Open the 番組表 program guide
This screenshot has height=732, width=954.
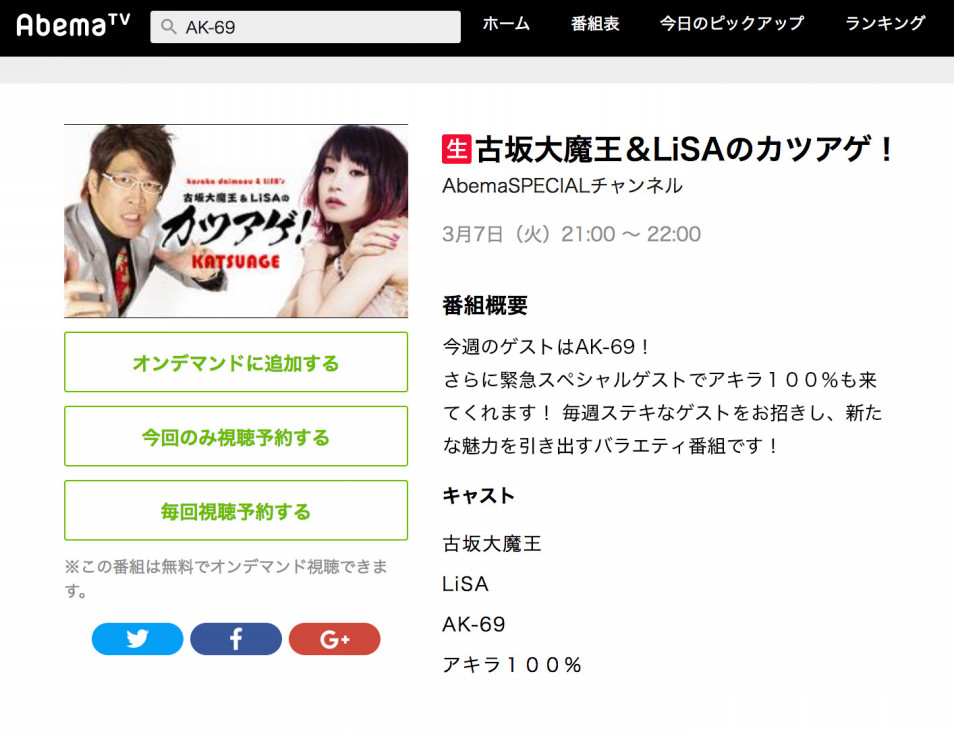coord(595,24)
